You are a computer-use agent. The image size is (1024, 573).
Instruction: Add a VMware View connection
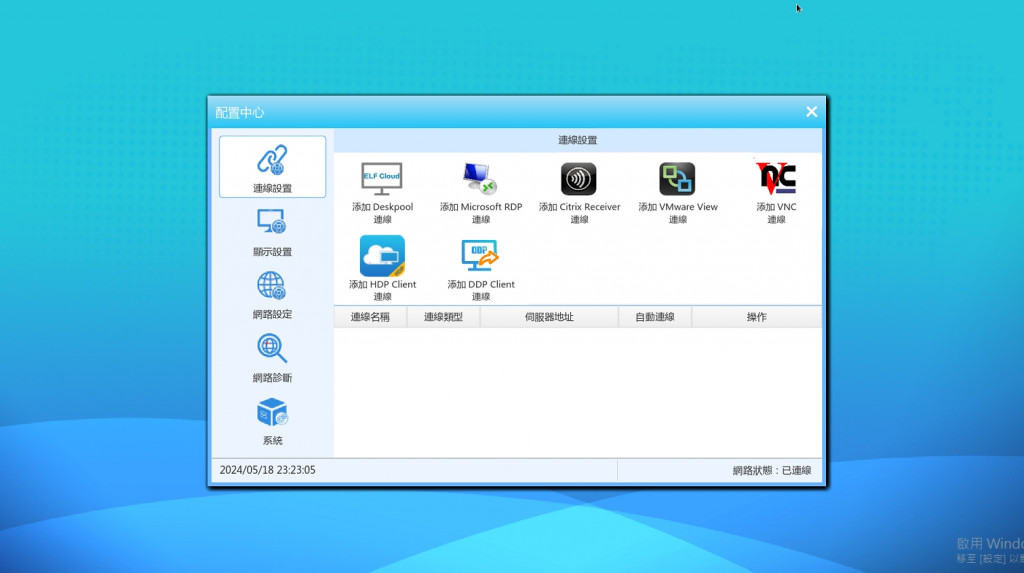pos(677,193)
